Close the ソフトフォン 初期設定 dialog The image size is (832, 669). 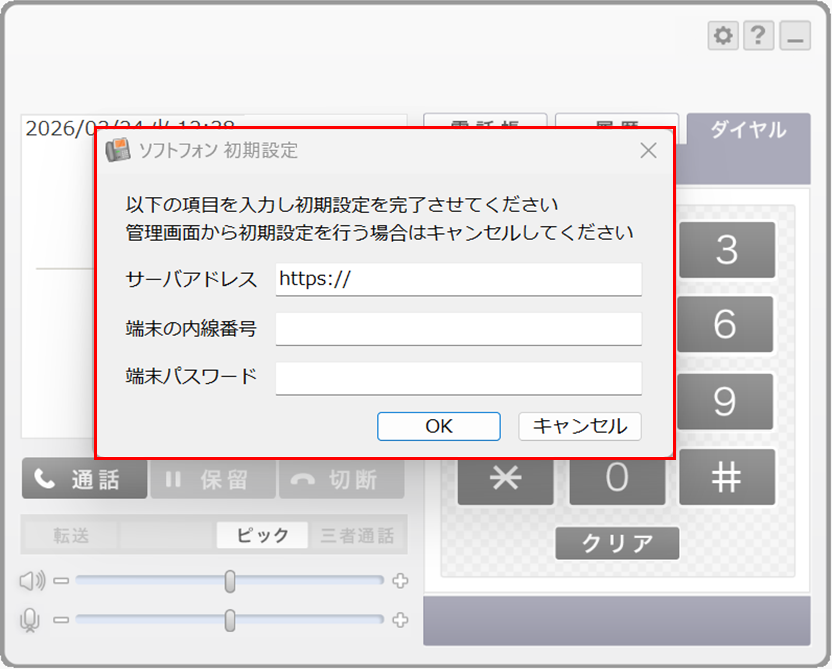[x=648, y=151]
